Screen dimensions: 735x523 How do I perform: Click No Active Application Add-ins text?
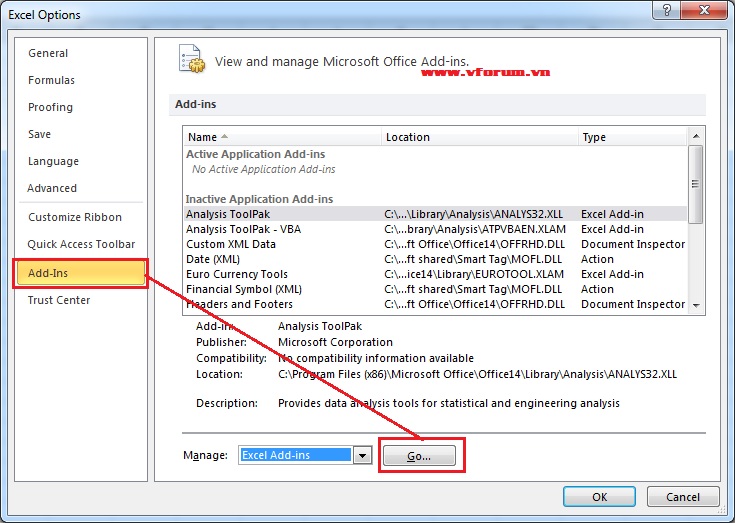(x=264, y=169)
